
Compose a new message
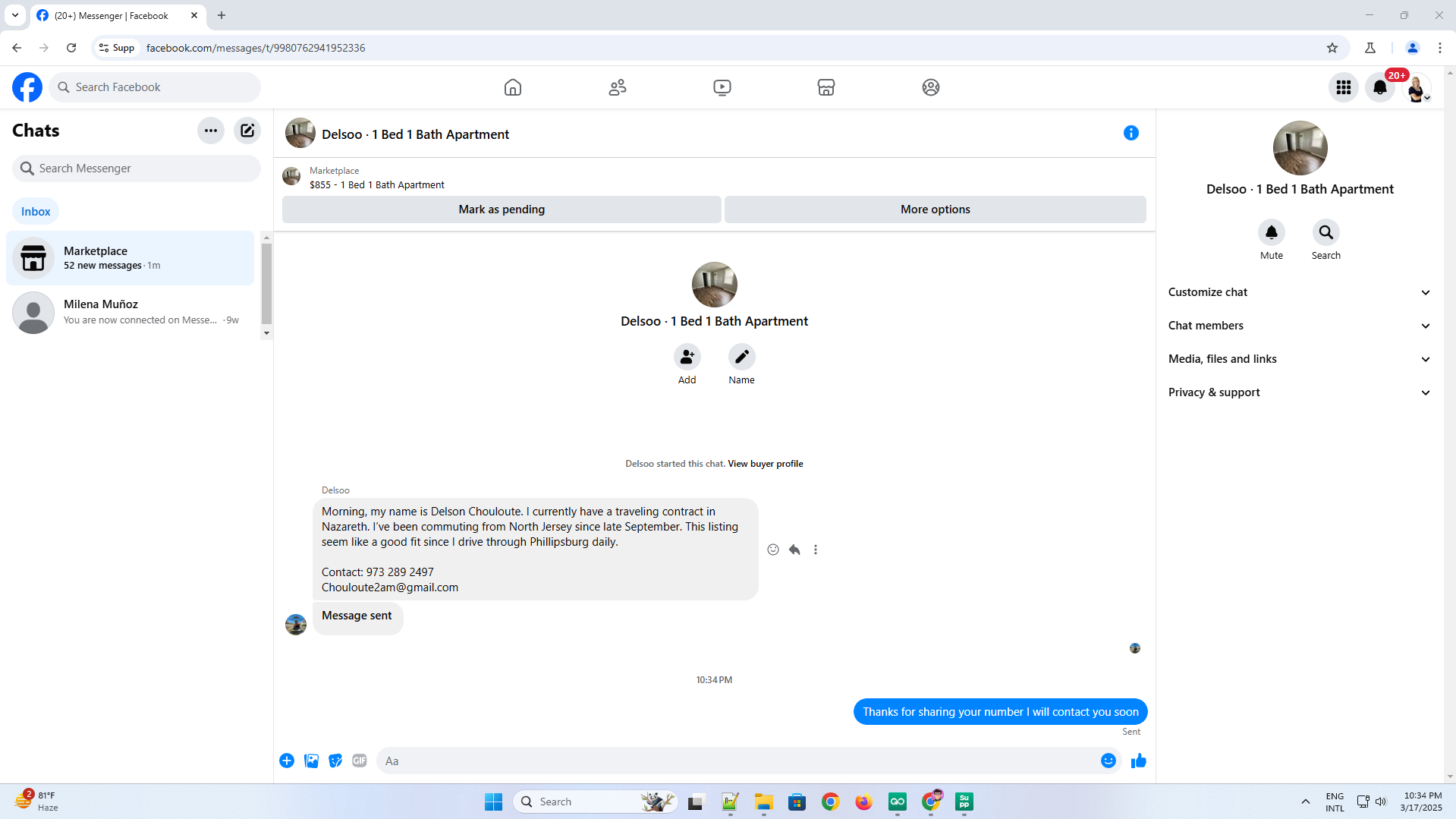click(x=247, y=131)
